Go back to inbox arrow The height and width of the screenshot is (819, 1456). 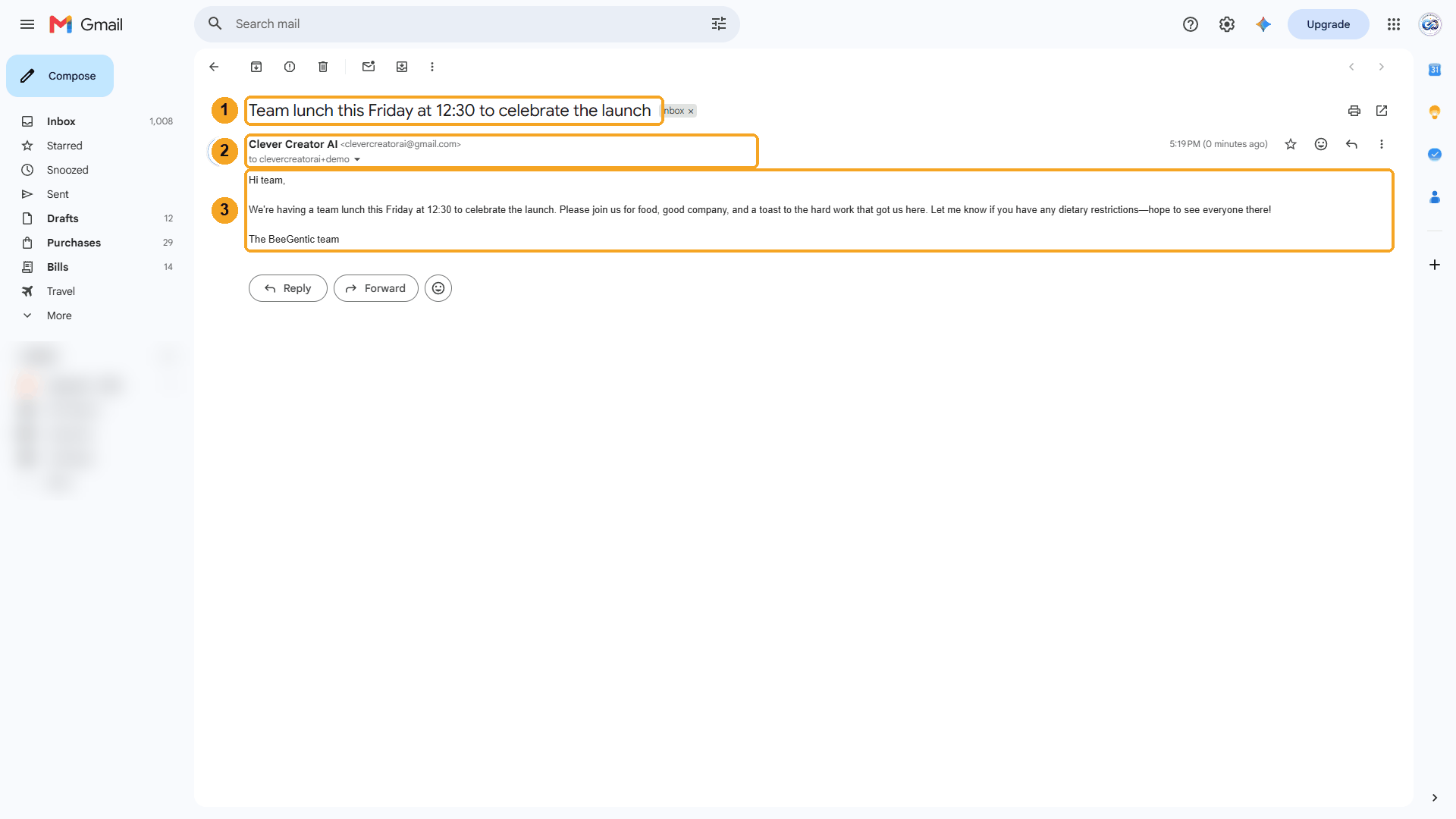click(214, 67)
